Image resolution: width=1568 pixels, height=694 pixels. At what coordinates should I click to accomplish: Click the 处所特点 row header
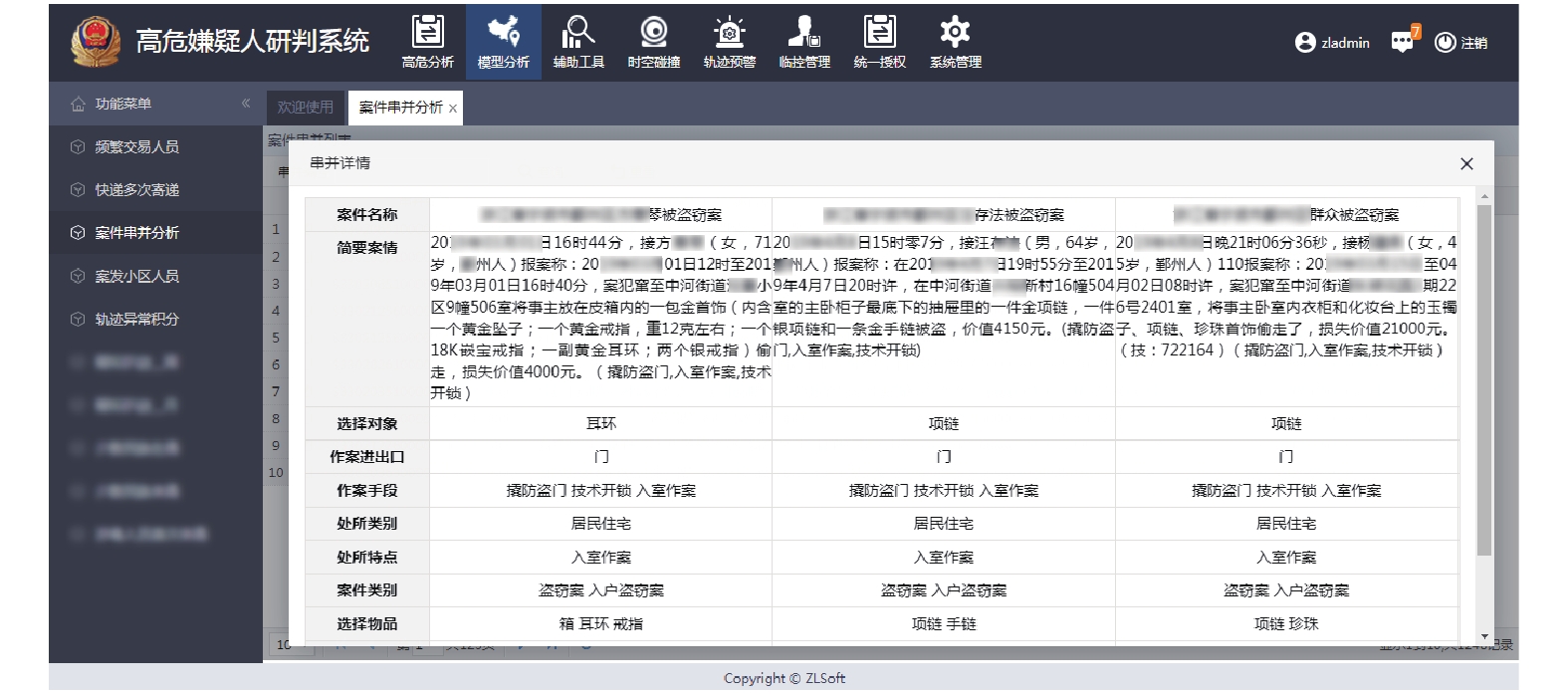[x=367, y=557]
